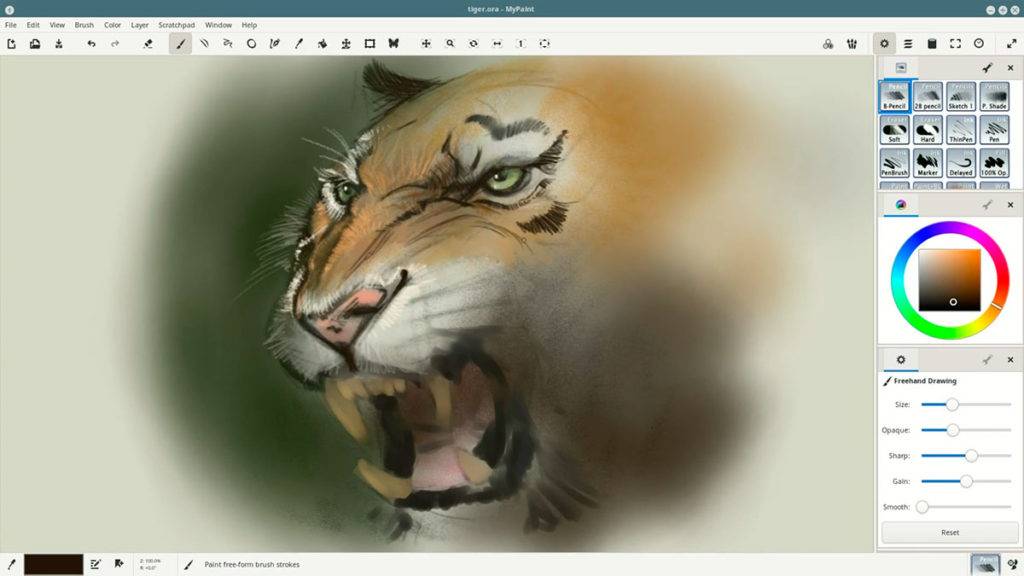Viewport: 1024px width, 576px height.
Task: Toggle the Layers panel button
Action: (x=908, y=44)
